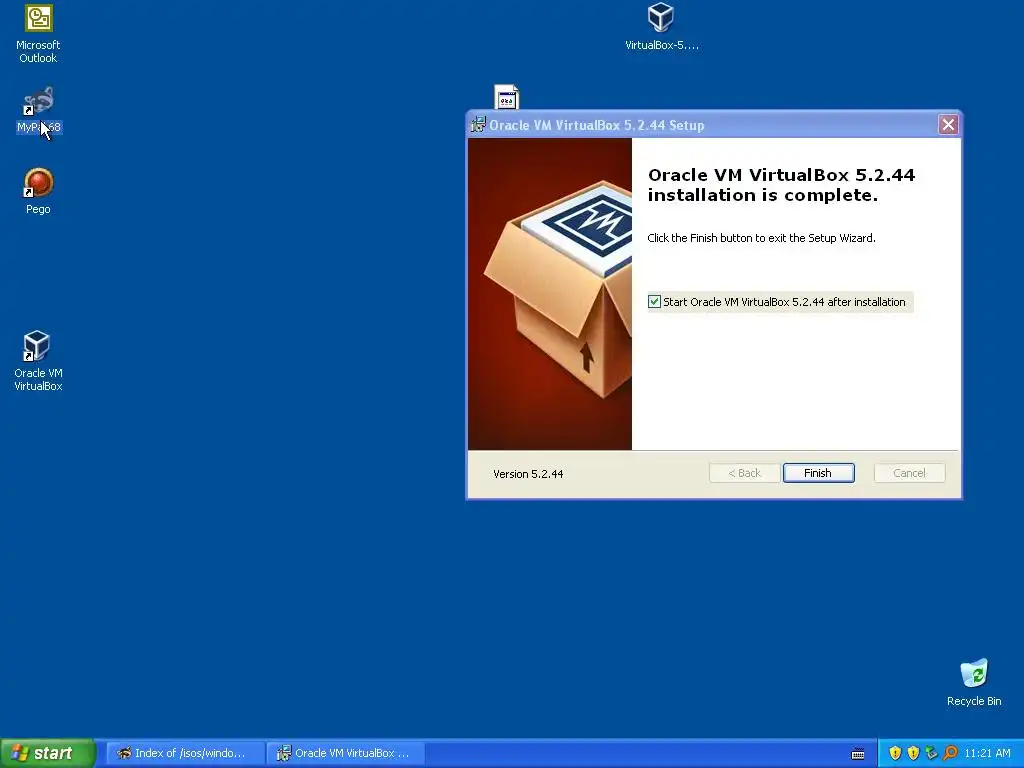Click the yellow shield beside the green tray icon
This screenshot has width=1024, height=768.
click(x=914, y=753)
